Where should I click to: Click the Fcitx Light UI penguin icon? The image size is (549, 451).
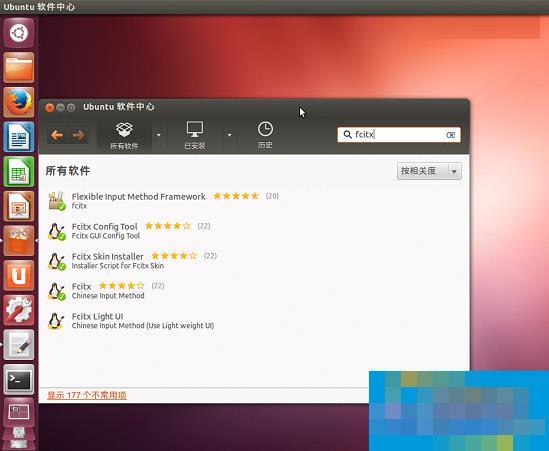(56, 321)
